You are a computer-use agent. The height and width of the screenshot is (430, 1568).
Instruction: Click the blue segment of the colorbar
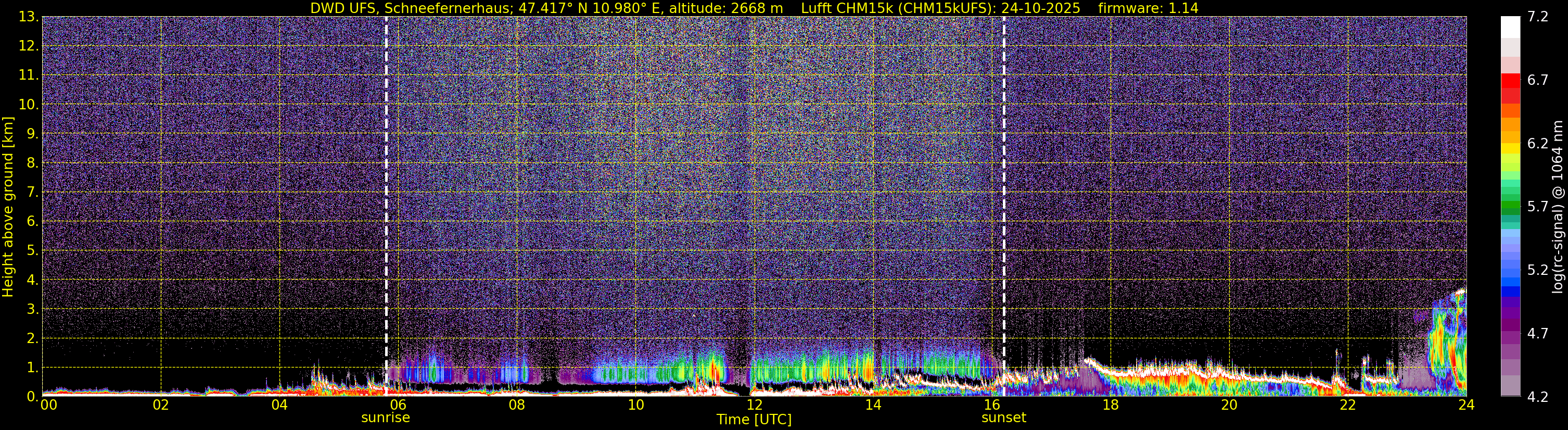[x=1510, y=290]
